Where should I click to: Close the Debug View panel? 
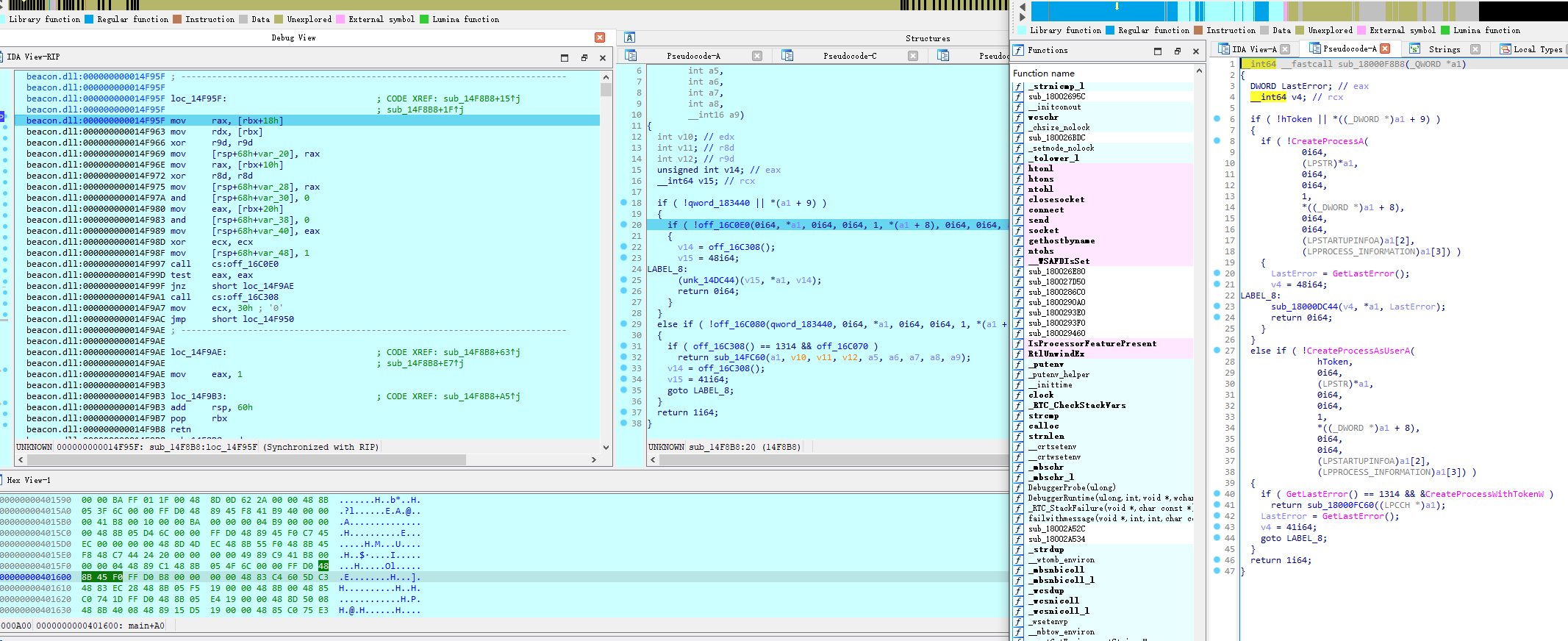[600, 37]
